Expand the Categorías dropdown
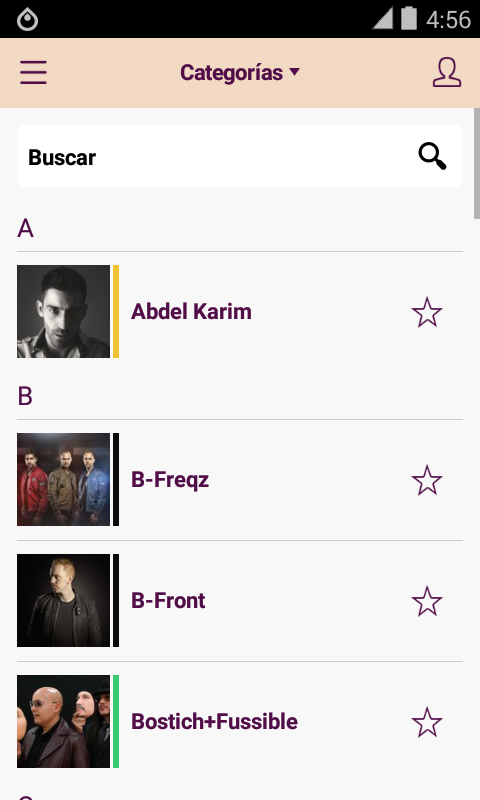The height and width of the screenshot is (800, 480). coord(240,72)
